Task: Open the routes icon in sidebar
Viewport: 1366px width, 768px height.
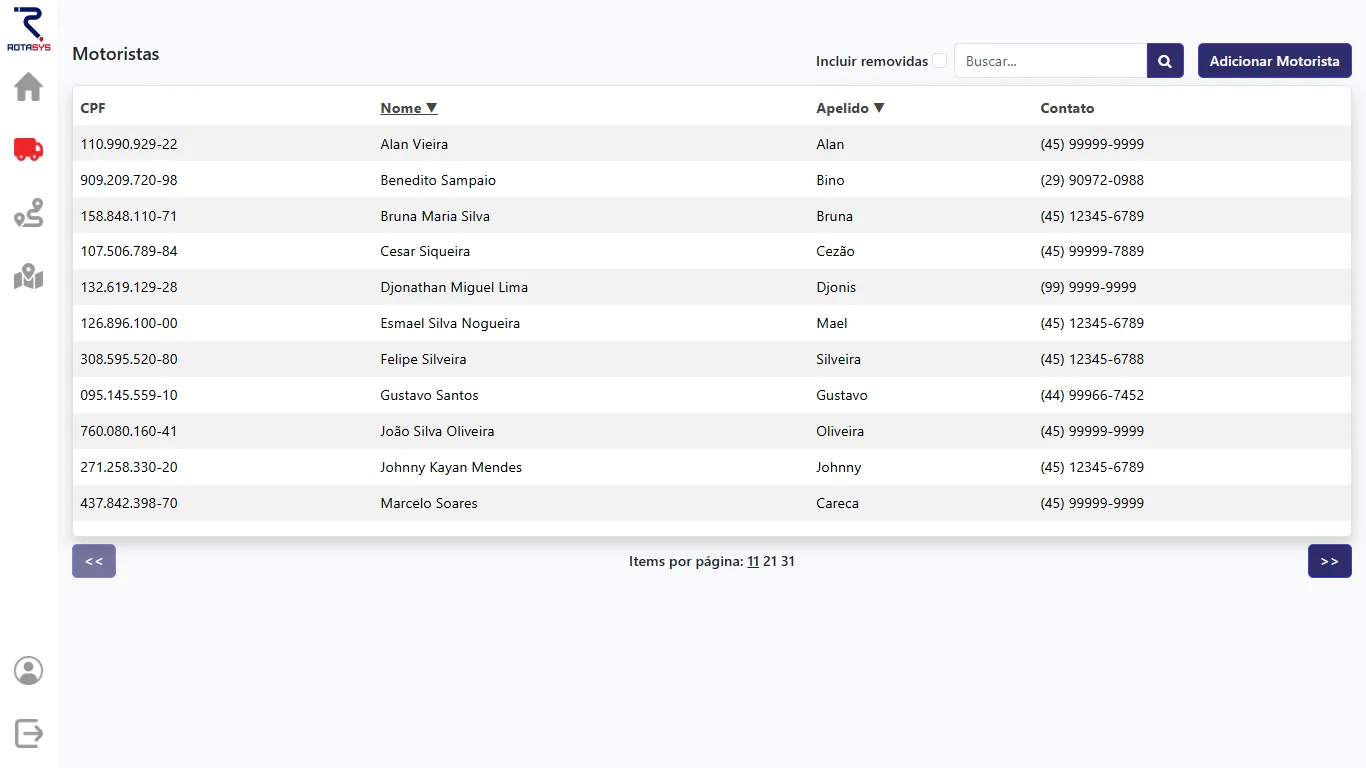Action: point(28,213)
